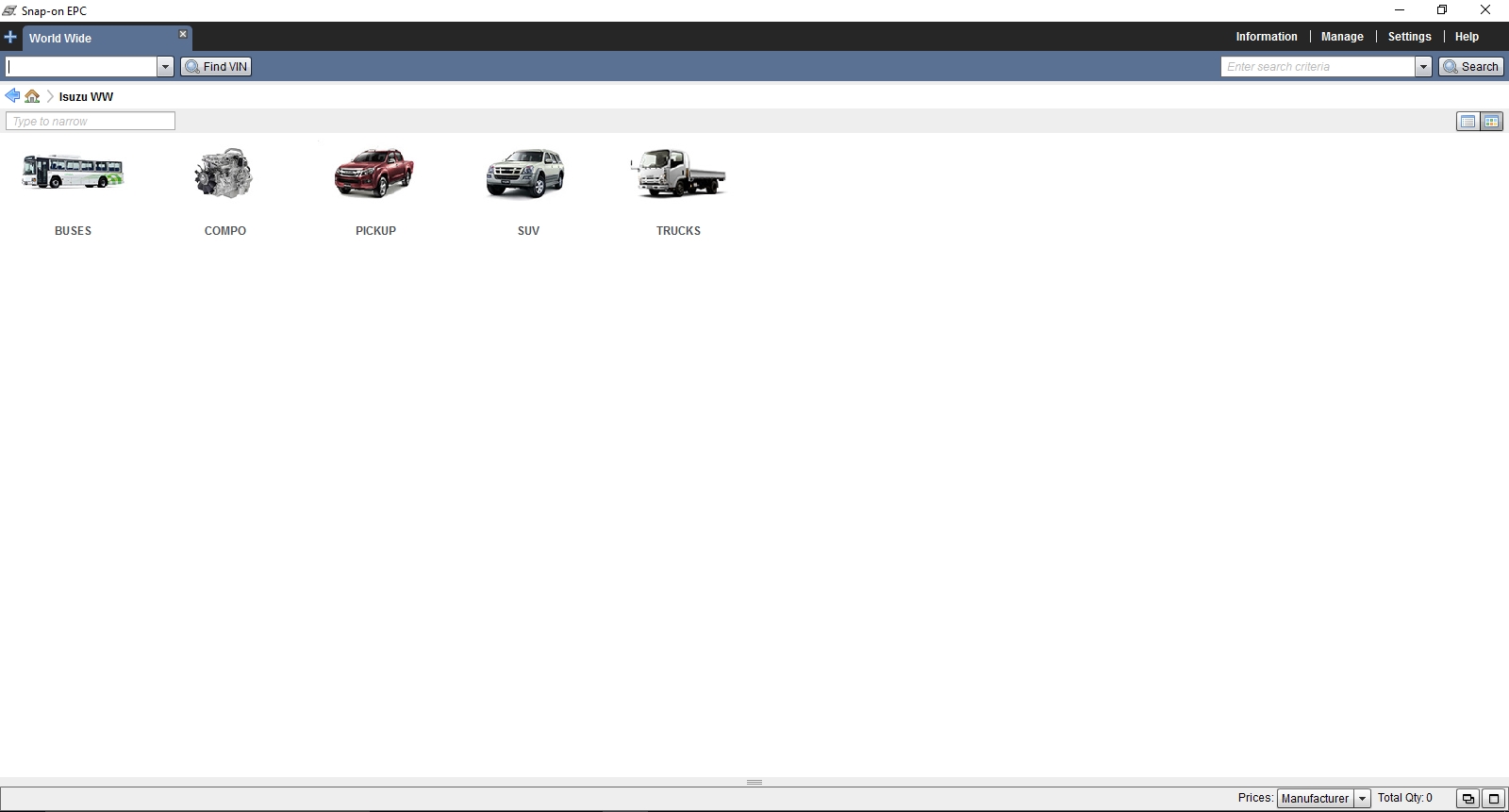Switch to list view
The image size is (1509, 812).
pos(1468,122)
